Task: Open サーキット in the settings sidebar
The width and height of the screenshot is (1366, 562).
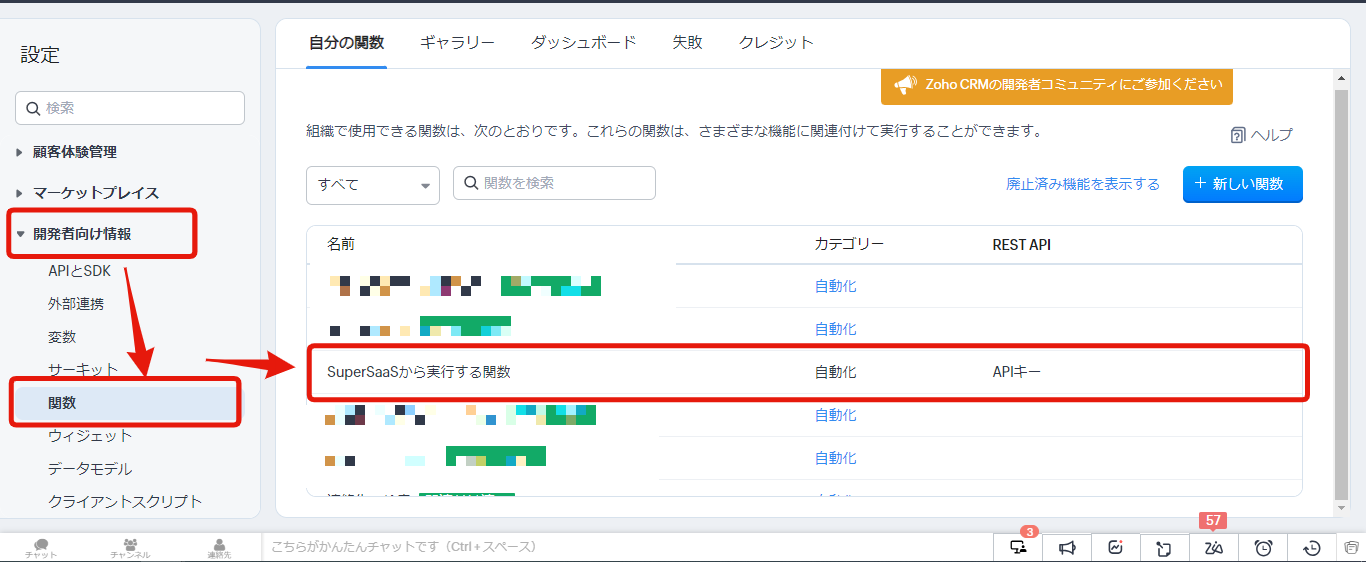Action: pyautogui.click(x=83, y=370)
